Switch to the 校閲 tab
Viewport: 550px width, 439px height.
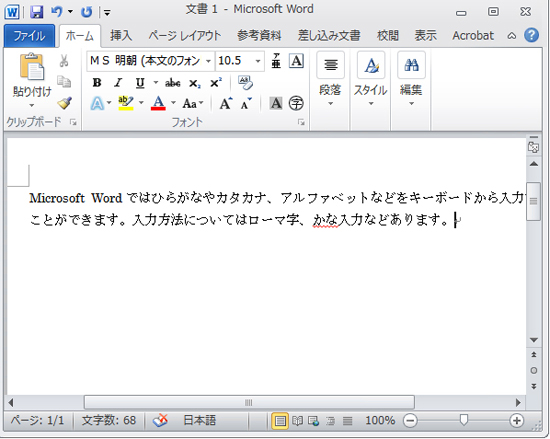tap(388, 36)
